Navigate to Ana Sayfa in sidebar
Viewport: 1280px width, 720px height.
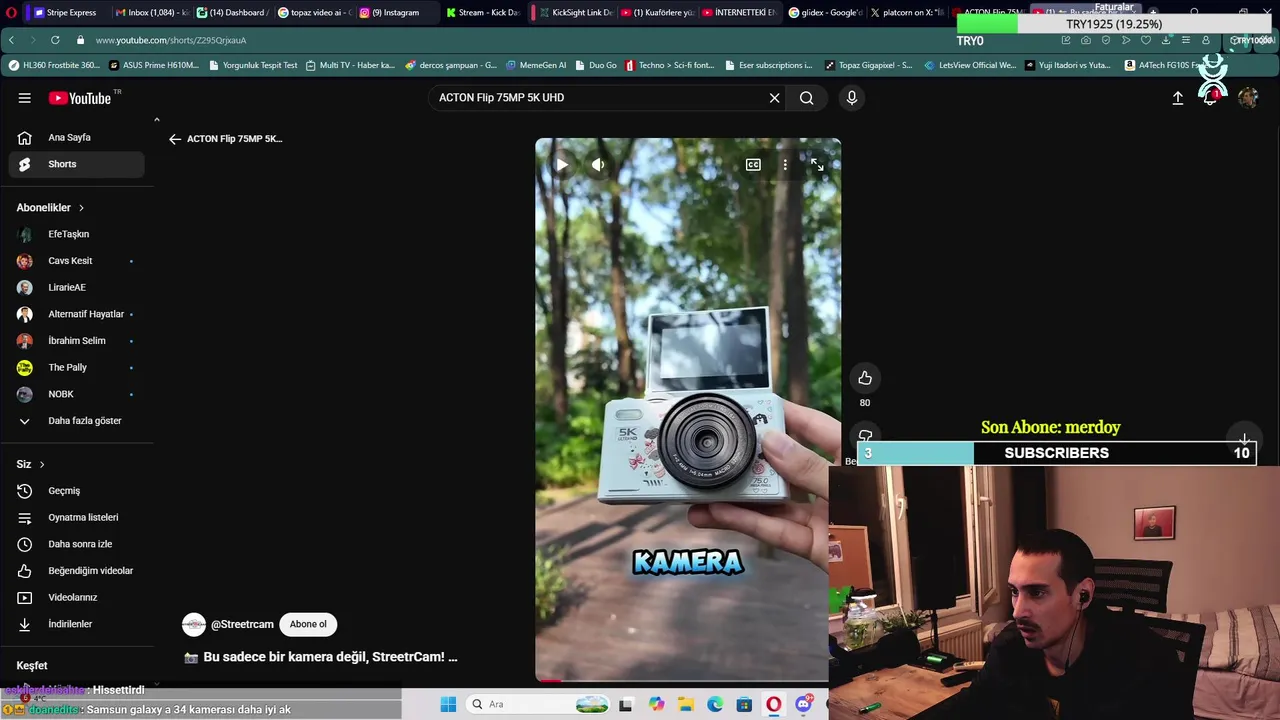click(x=77, y=137)
